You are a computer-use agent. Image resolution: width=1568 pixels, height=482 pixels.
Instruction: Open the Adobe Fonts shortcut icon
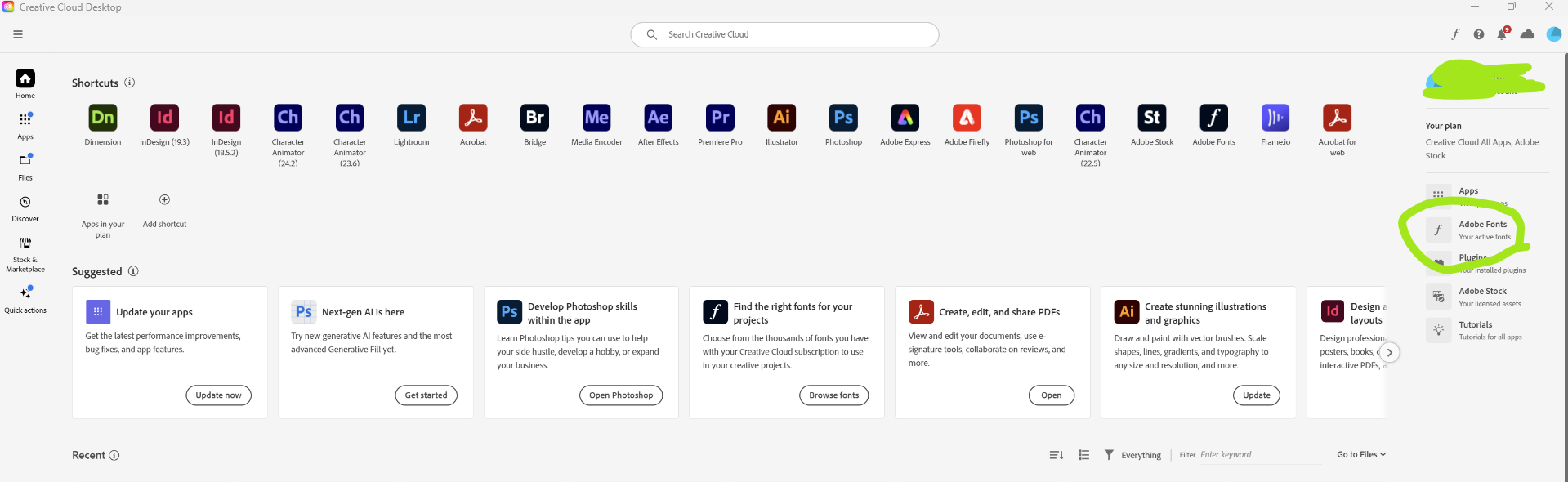(1214, 118)
